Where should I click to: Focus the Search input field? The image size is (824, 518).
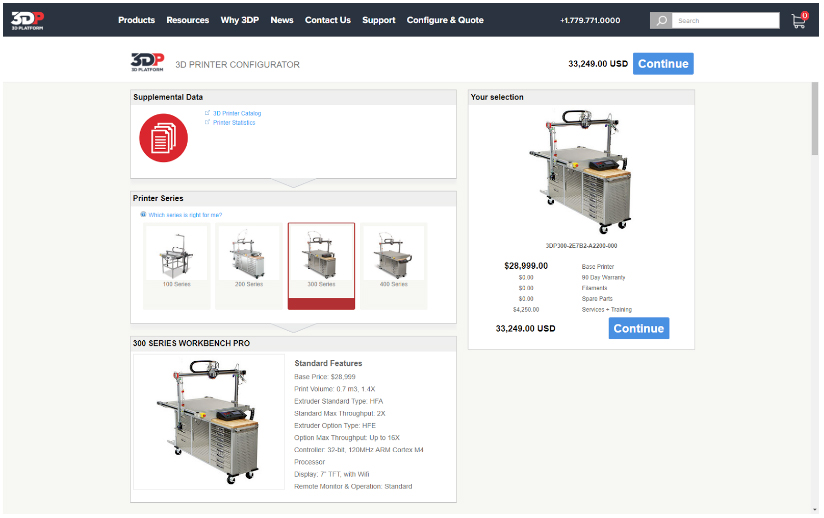pyautogui.click(x=726, y=20)
